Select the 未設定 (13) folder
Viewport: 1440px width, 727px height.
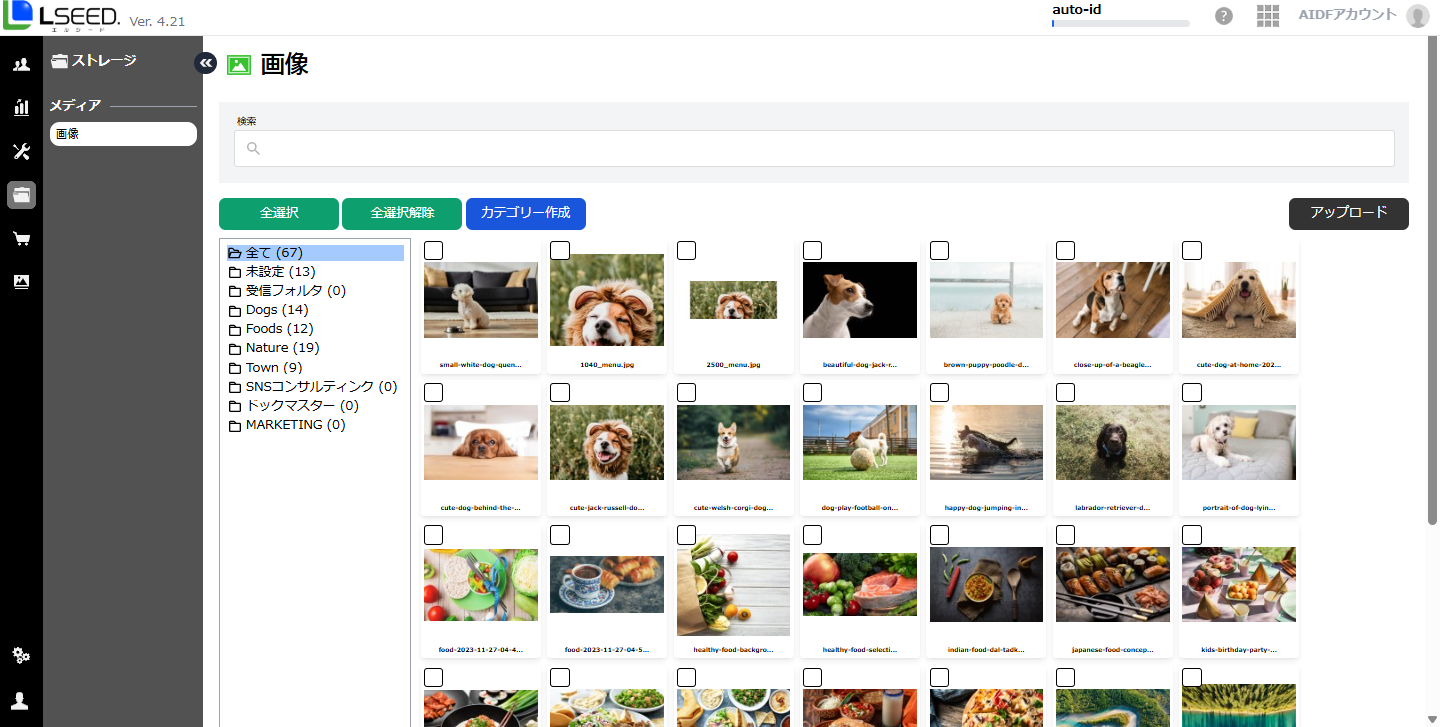280,272
